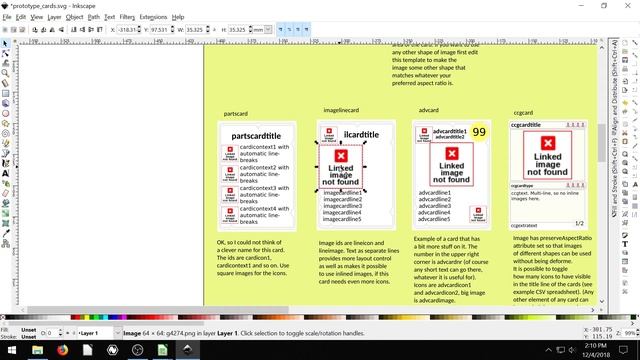This screenshot has width=640, height=360.
Task: Step the opacity O spinner
Action: (x=60, y=333)
